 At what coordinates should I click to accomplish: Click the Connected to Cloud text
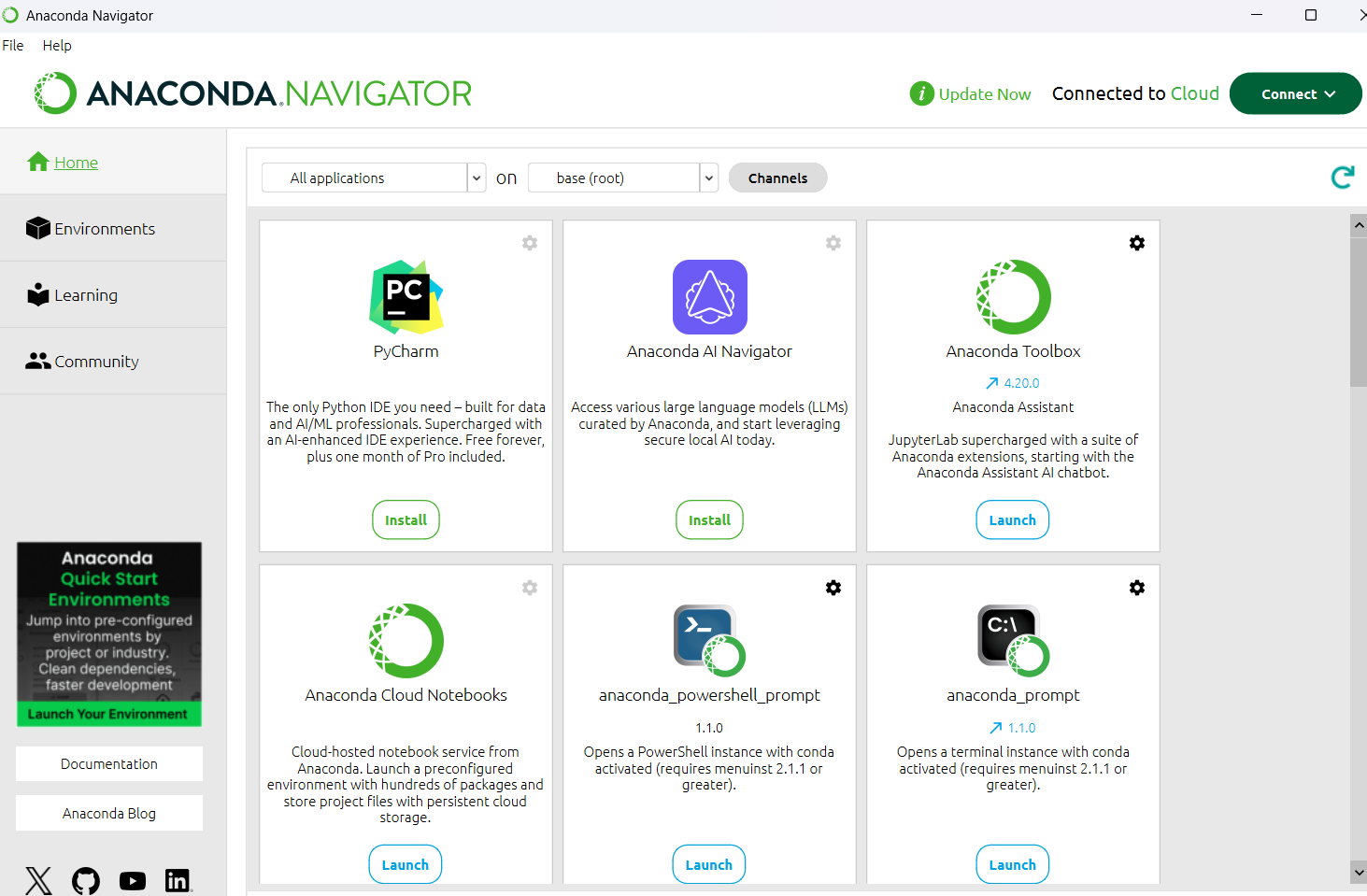1135,93
